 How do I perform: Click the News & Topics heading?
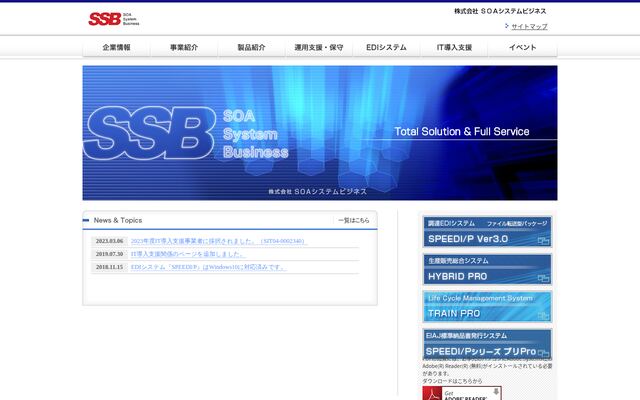click(118, 220)
